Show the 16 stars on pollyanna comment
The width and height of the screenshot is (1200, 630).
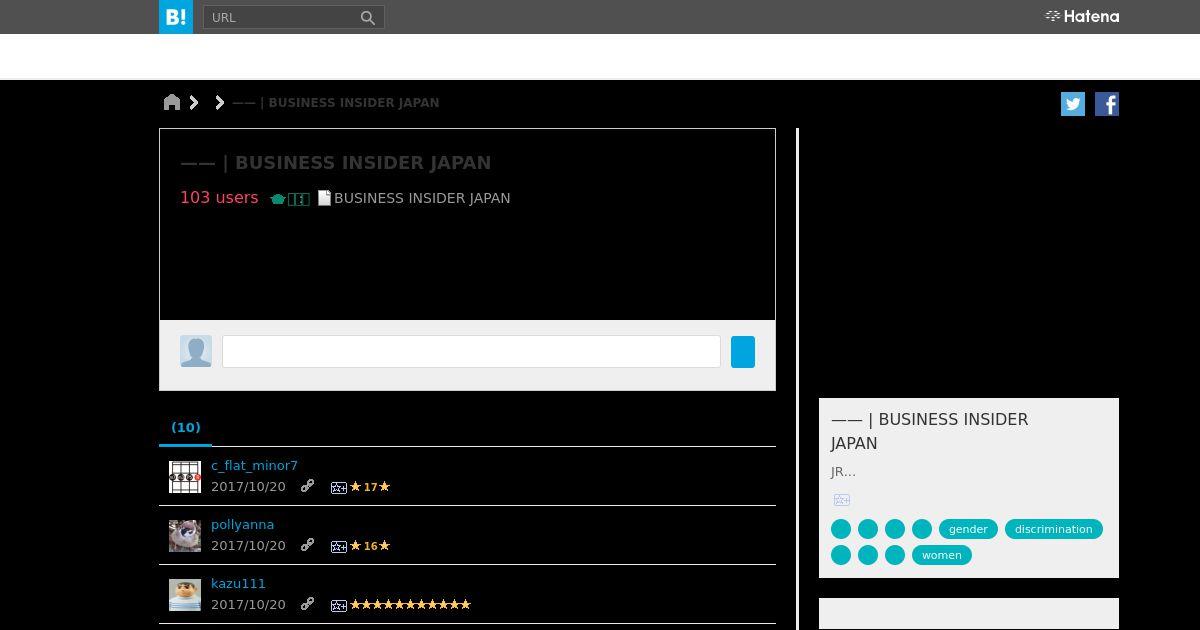pyautogui.click(x=370, y=546)
